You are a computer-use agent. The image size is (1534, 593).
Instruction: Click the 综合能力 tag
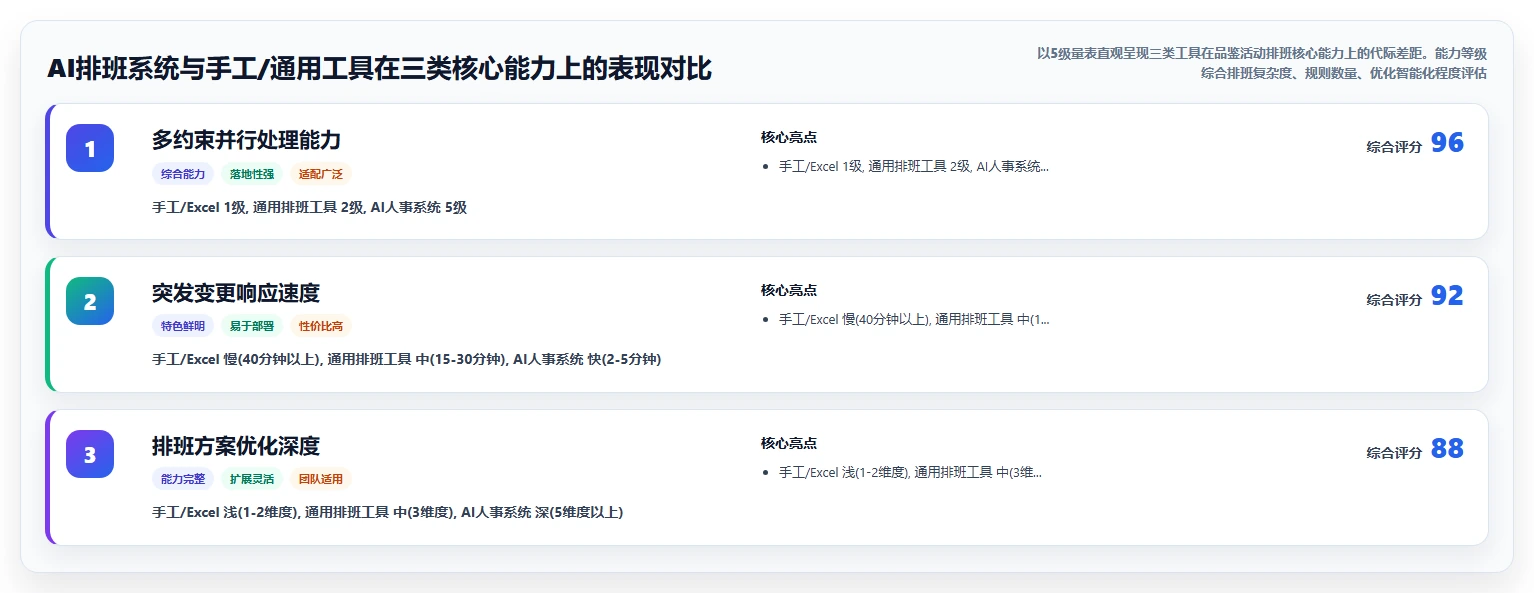tap(183, 174)
